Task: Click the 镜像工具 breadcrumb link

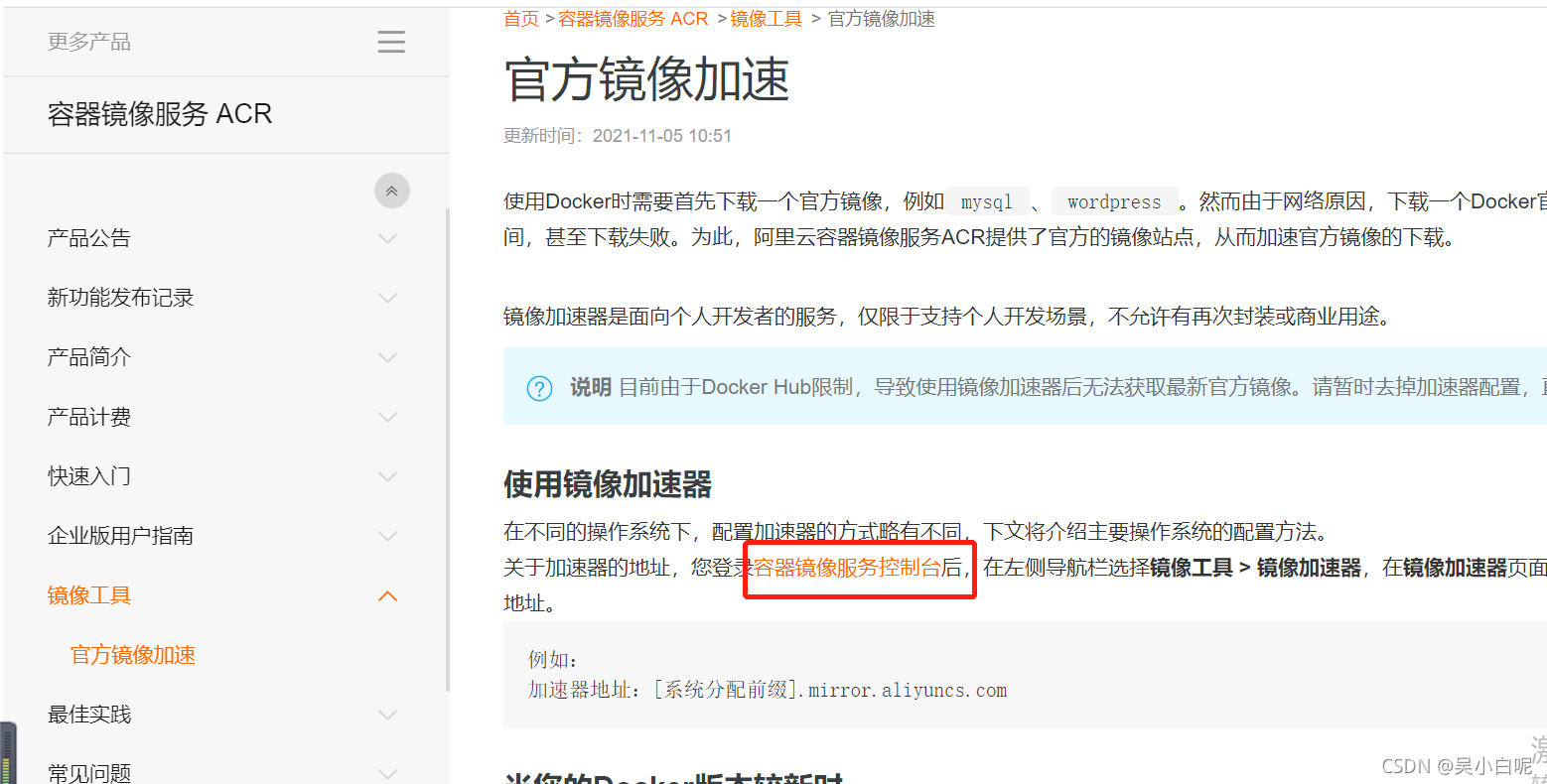Action: tap(767, 19)
